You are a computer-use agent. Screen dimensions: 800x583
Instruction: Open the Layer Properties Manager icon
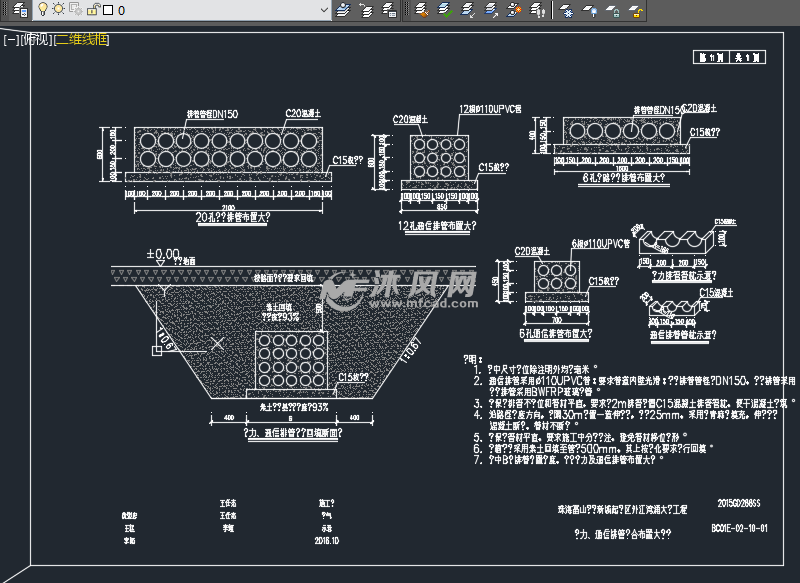pos(20,10)
